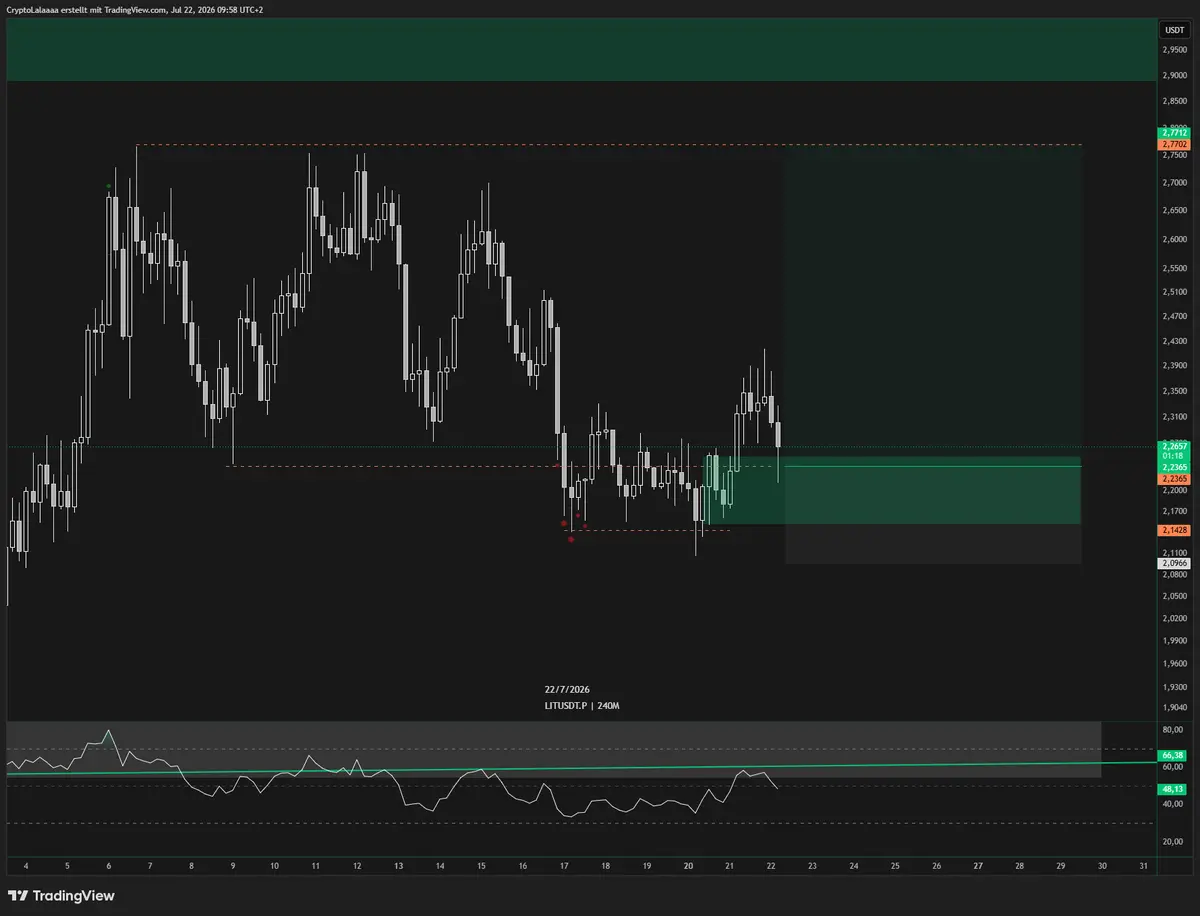Select the grey stop-loss area below the demand zone
Screen dimensions: 1200x916
click(933, 544)
